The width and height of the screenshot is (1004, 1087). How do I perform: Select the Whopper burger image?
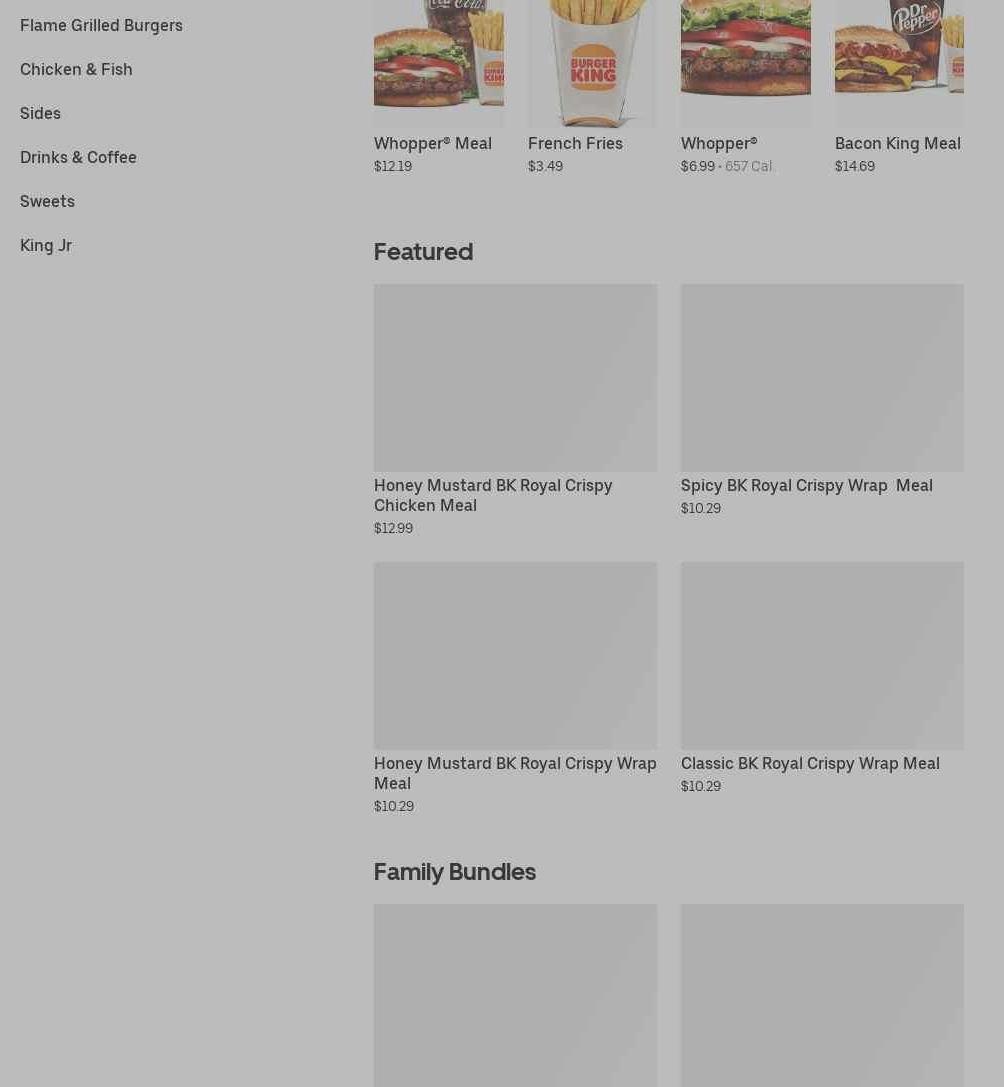coord(745,63)
